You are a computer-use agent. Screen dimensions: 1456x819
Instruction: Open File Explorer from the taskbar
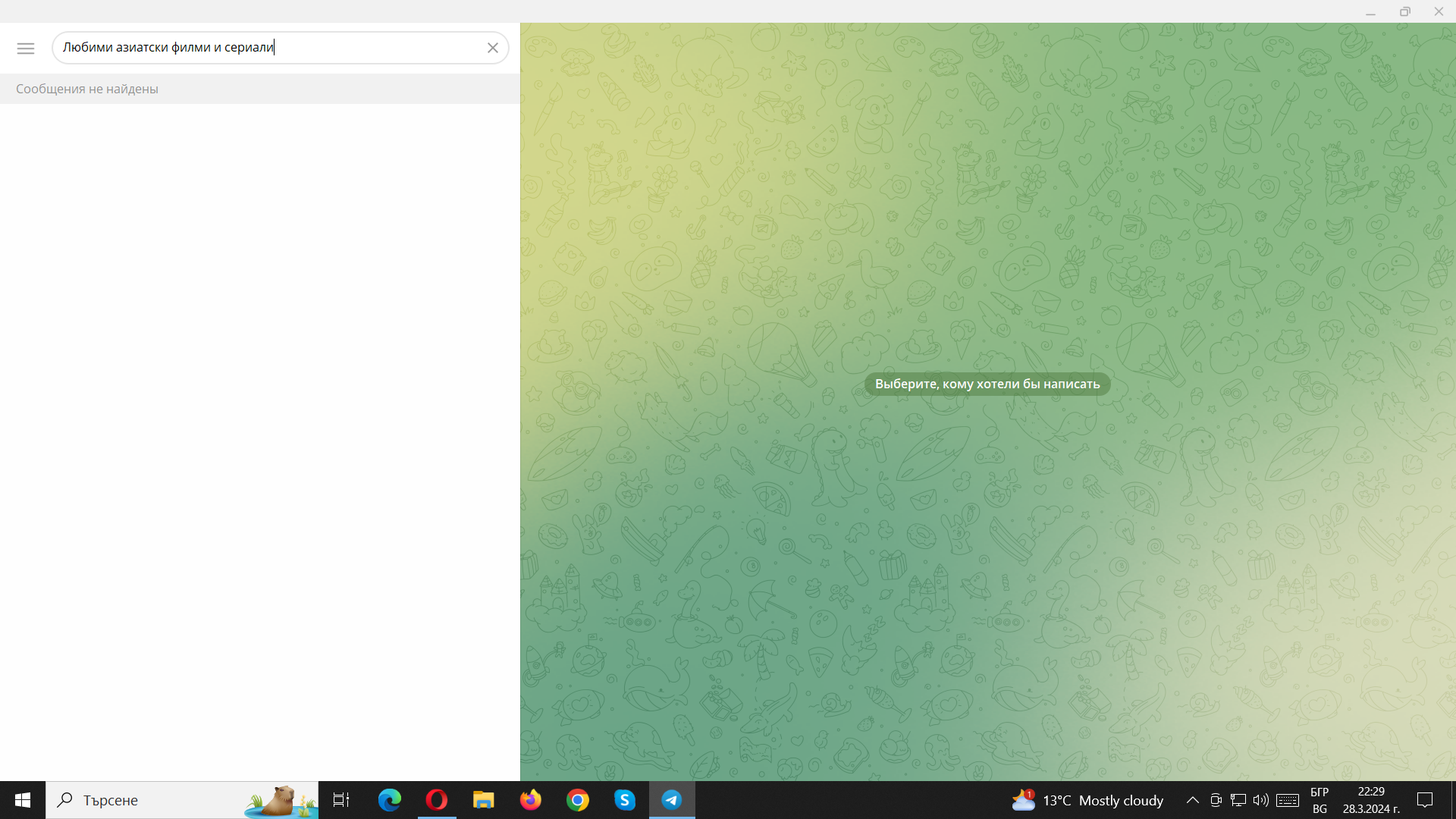point(484,800)
